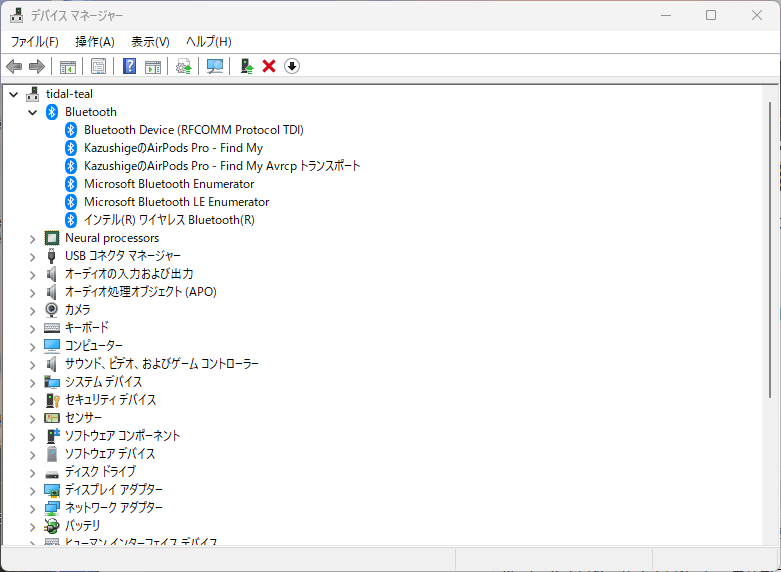Click the monitor icon beside コンピューター
The width and height of the screenshot is (781, 572).
pyautogui.click(x=52, y=346)
